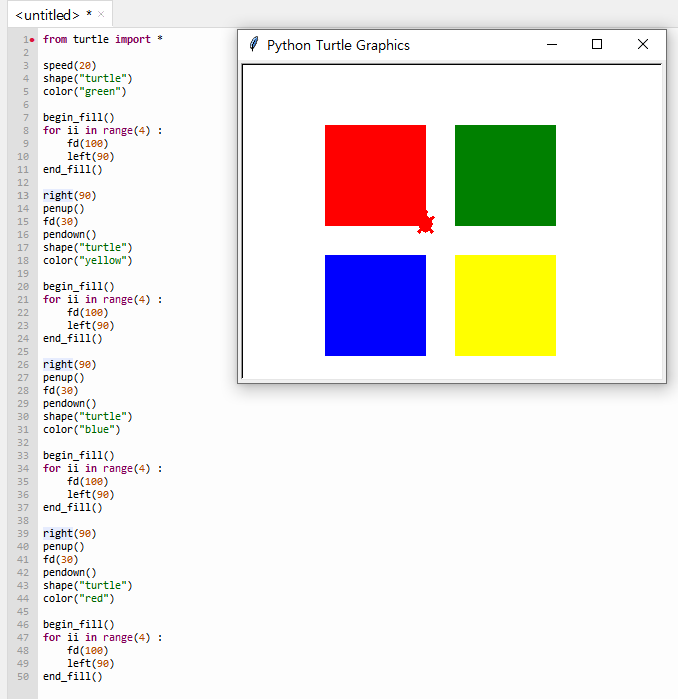Click 'fd(30)' on line 15
This screenshot has height=699, width=678.
point(61,221)
